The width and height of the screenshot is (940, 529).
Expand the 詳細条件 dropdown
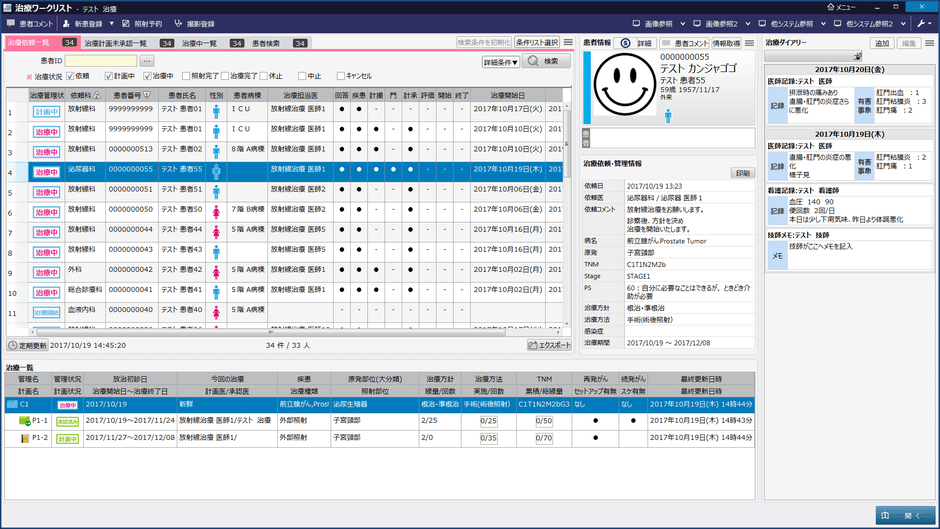[x=500, y=62]
